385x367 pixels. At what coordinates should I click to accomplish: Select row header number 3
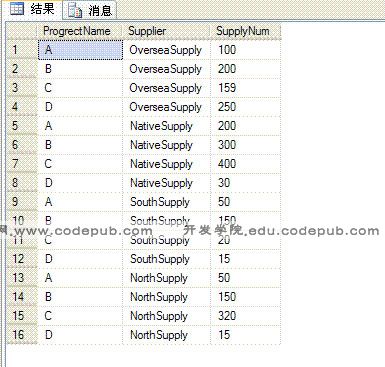pos(22,88)
